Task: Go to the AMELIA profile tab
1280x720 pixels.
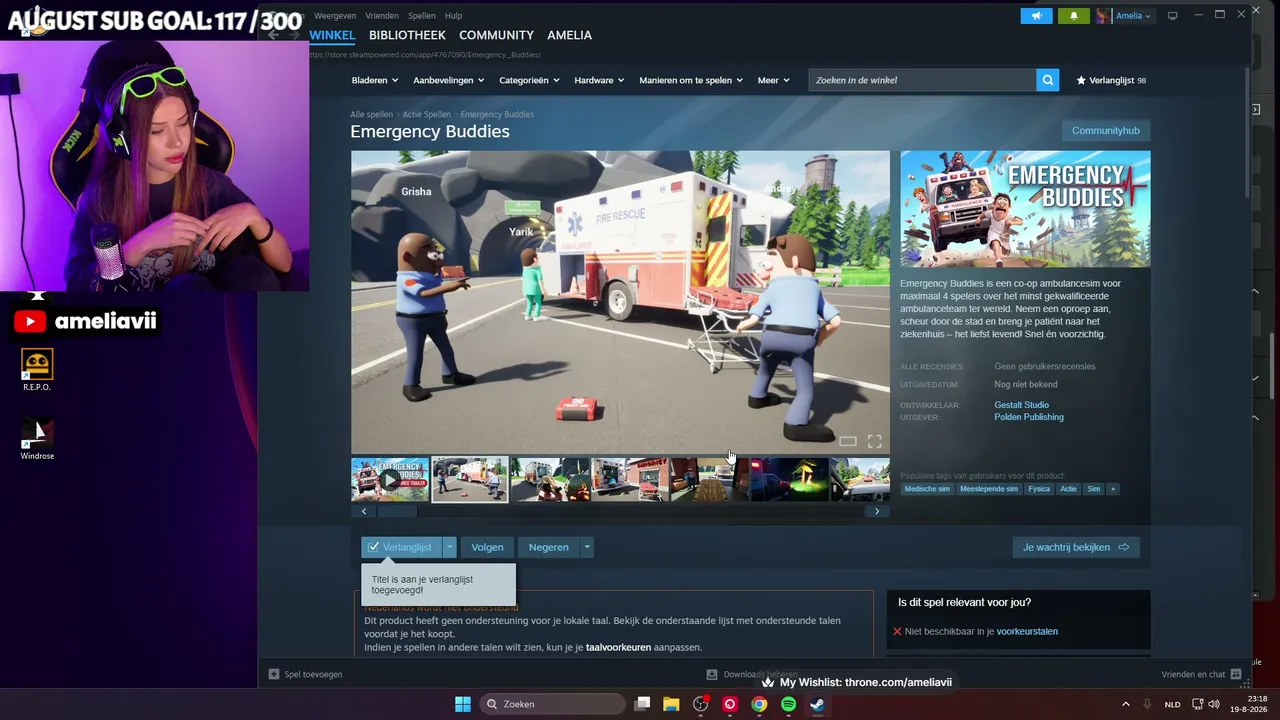Action: coord(569,35)
